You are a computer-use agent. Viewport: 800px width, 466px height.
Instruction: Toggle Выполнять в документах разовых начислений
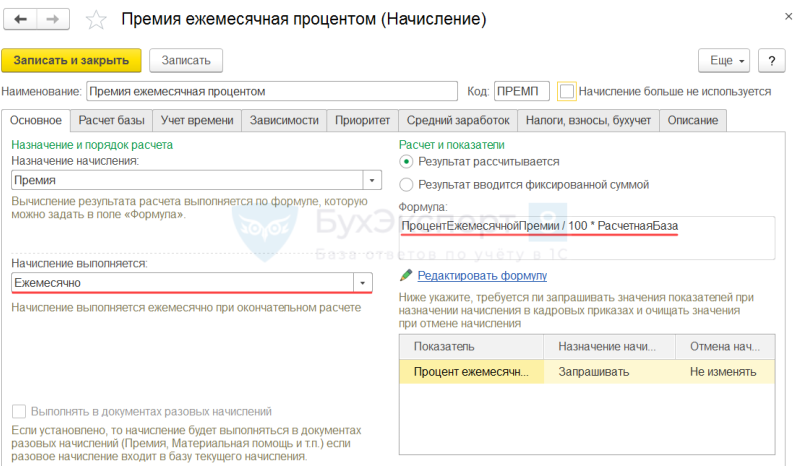coord(19,411)
